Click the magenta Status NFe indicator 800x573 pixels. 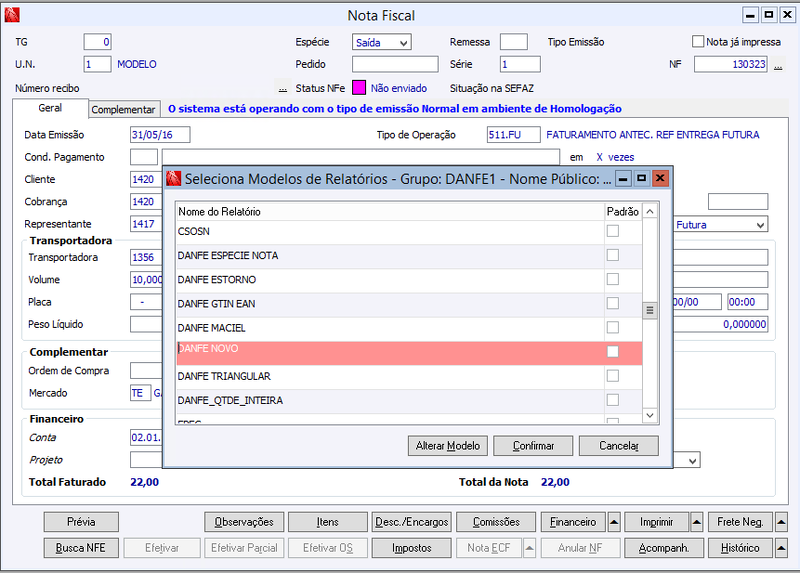pyautogui.click(x=359, y=88)
